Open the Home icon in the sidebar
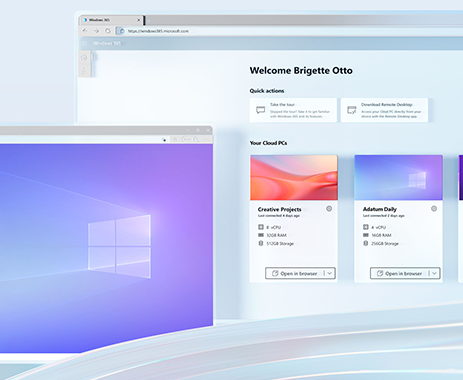This screenshot has height=380, width=463. (x=84, y=58)
